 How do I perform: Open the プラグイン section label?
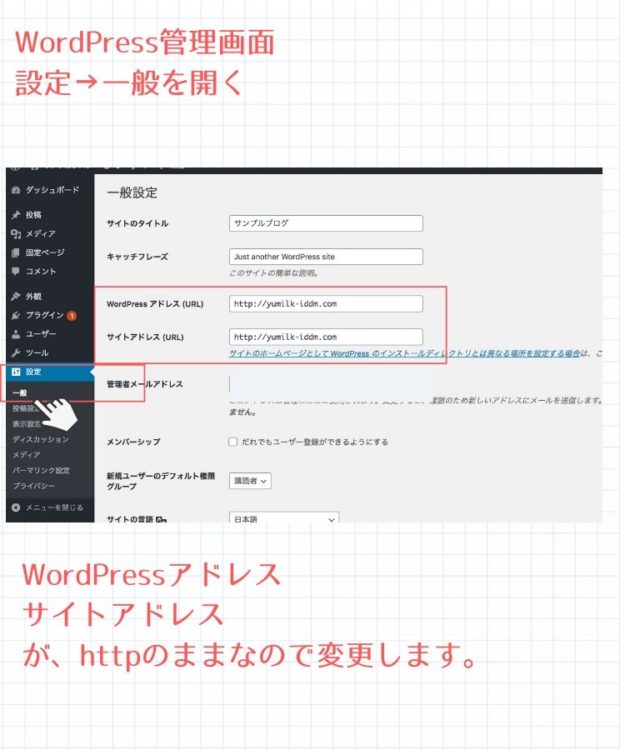[x=44, y=315]
